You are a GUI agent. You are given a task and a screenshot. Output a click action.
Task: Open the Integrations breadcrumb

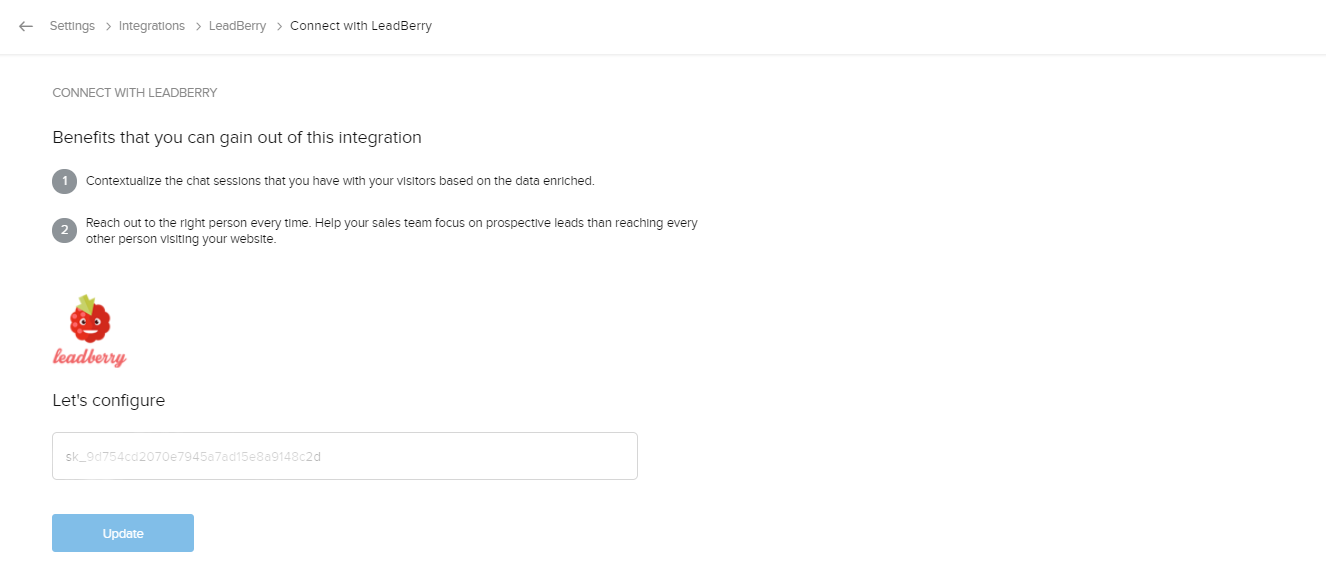click(x=152, y=26)
